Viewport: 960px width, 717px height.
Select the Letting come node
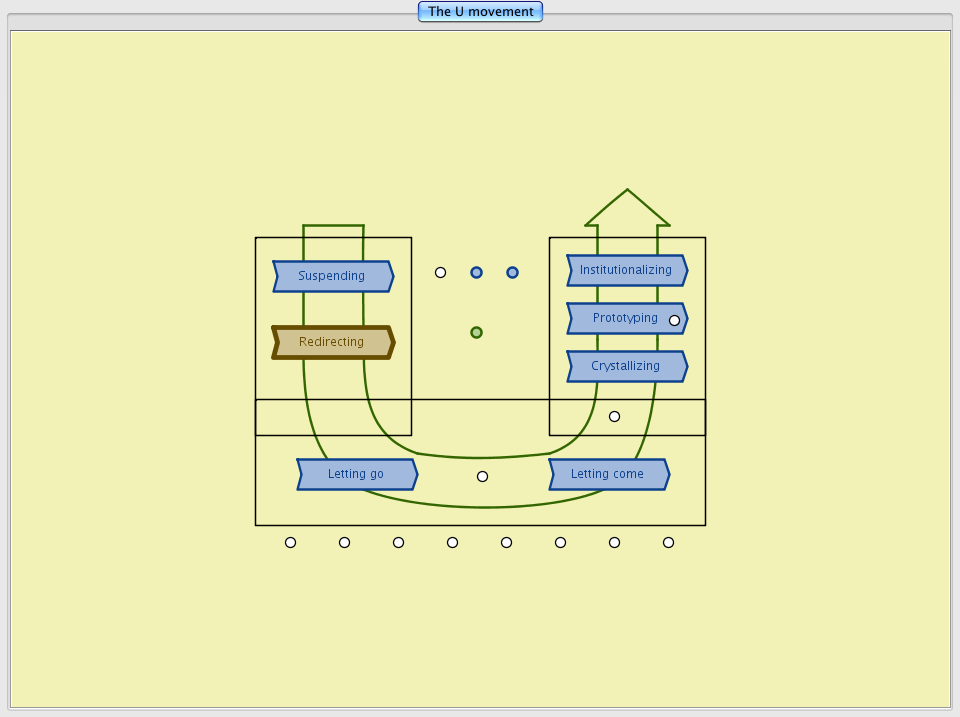pos(608,474)
